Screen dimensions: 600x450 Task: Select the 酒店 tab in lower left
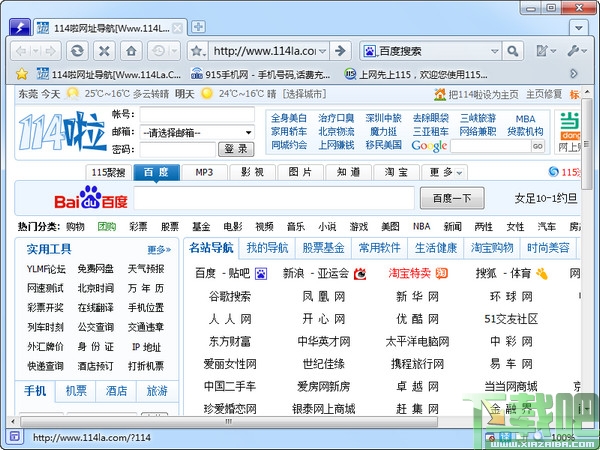point(116,391)
